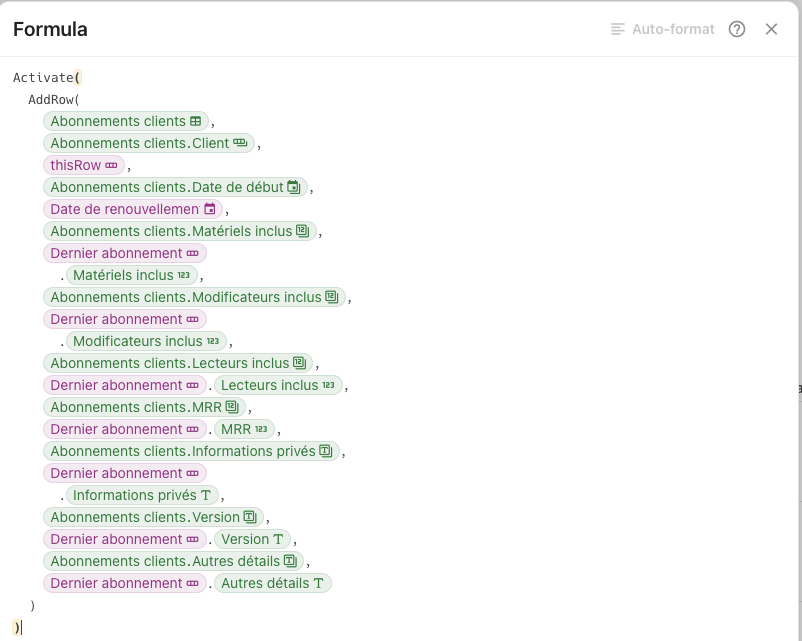Select the Abonnements clients.Client chip
Viewport: 802px width, 641px height.
click(149, 143)
